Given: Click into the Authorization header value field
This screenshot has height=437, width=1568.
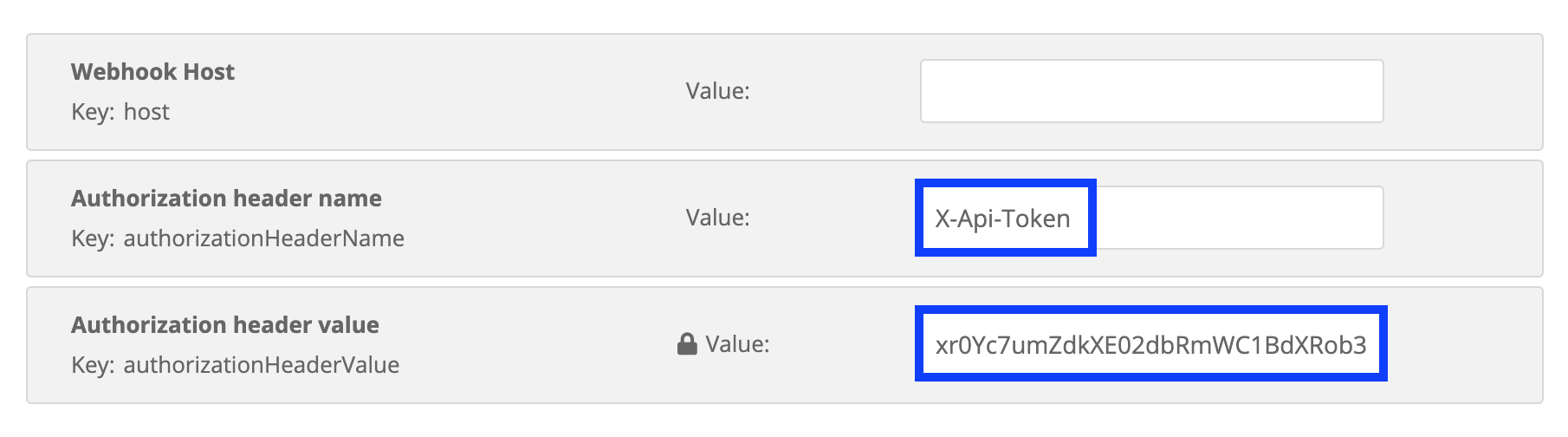Looking at the screenshot, I should pos(1151,344).
